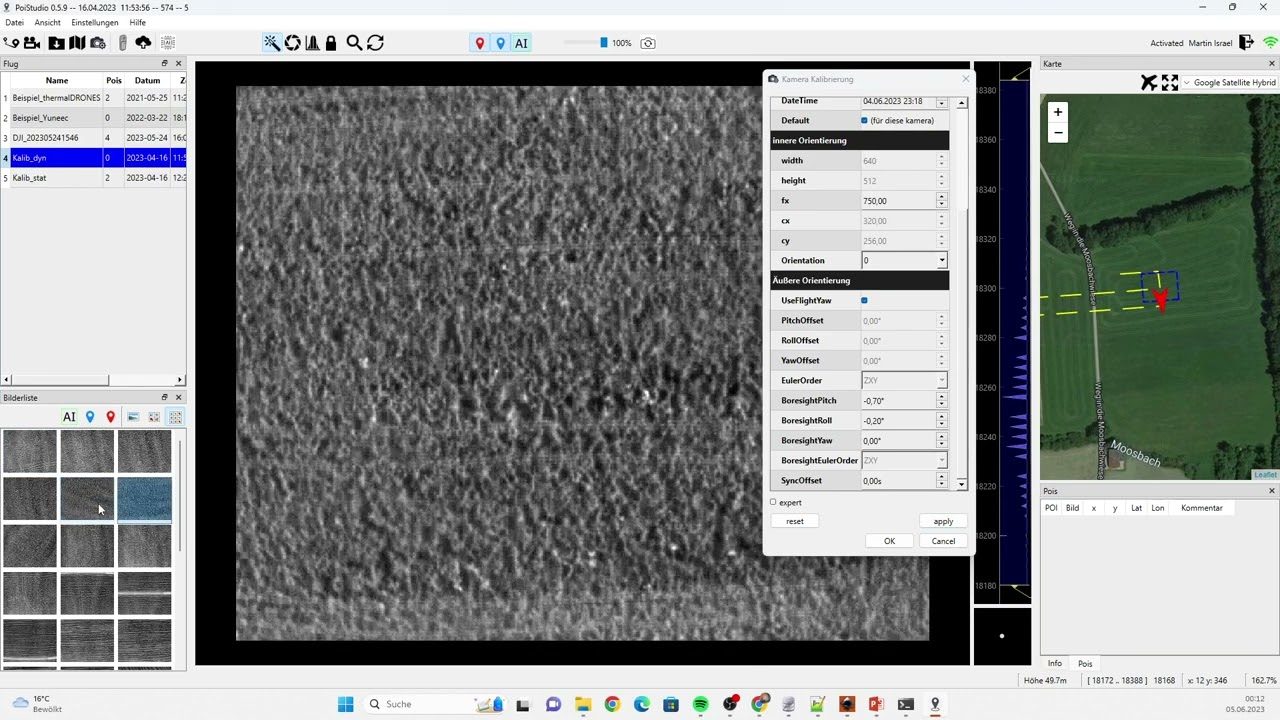
Task: Click the grid view icon in Bilderliste
Action: point(176,417)
